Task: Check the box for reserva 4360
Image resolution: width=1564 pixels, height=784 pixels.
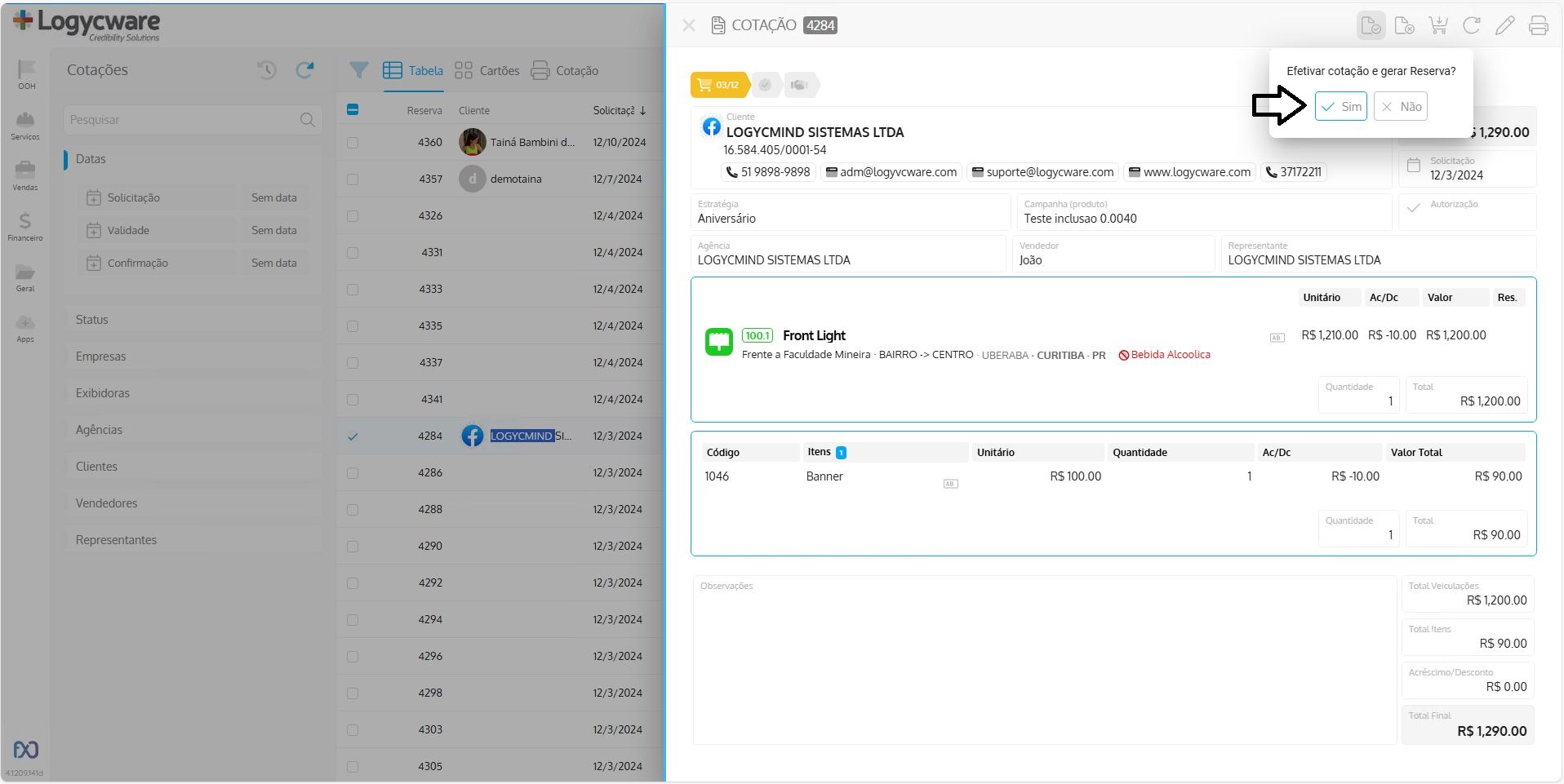Action: (x=353, y=142)
